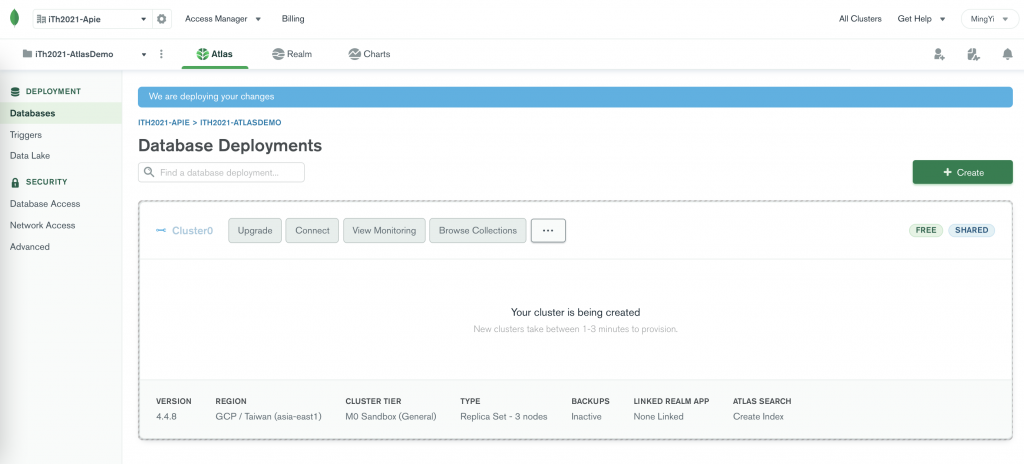Screen dimensions: 1024x464
Task: Click the deploying changes banner
Action: point(575,97)
